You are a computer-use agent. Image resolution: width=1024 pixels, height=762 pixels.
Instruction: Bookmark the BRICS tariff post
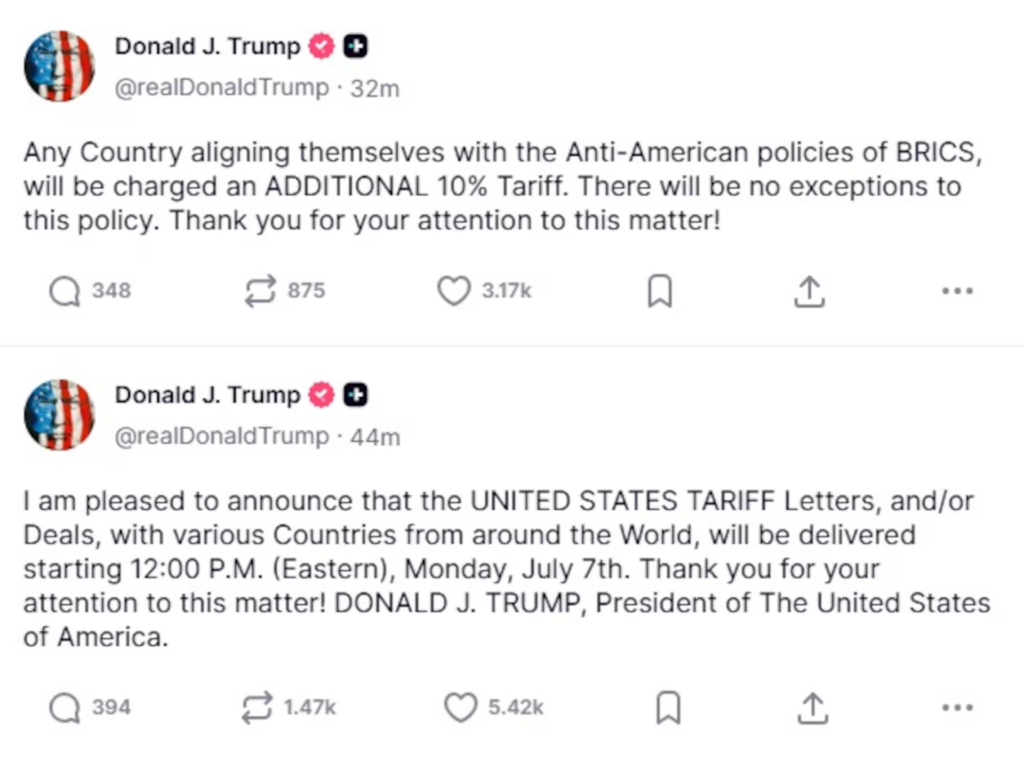[x=660, y=292]
